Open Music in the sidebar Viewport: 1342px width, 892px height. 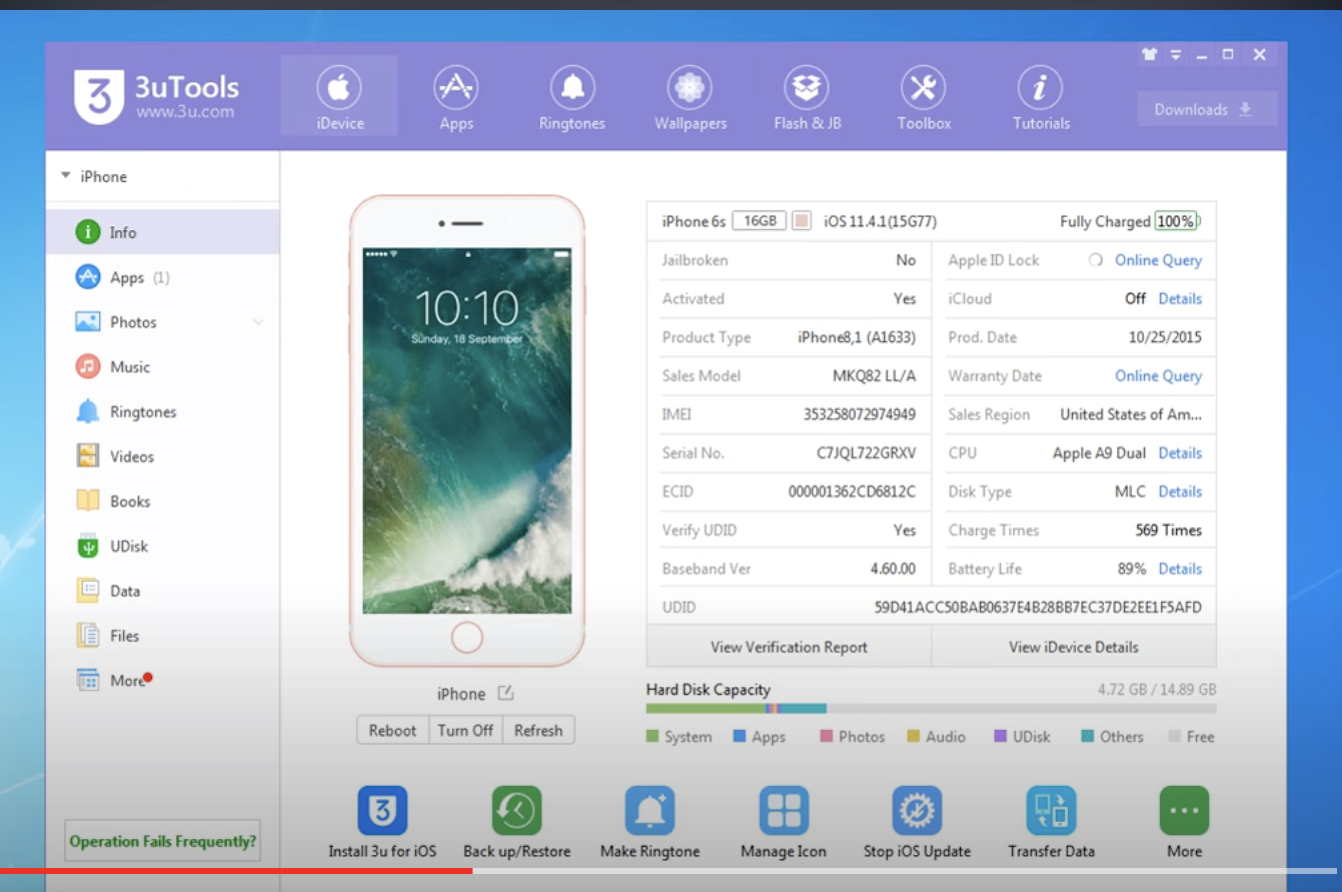162,367
